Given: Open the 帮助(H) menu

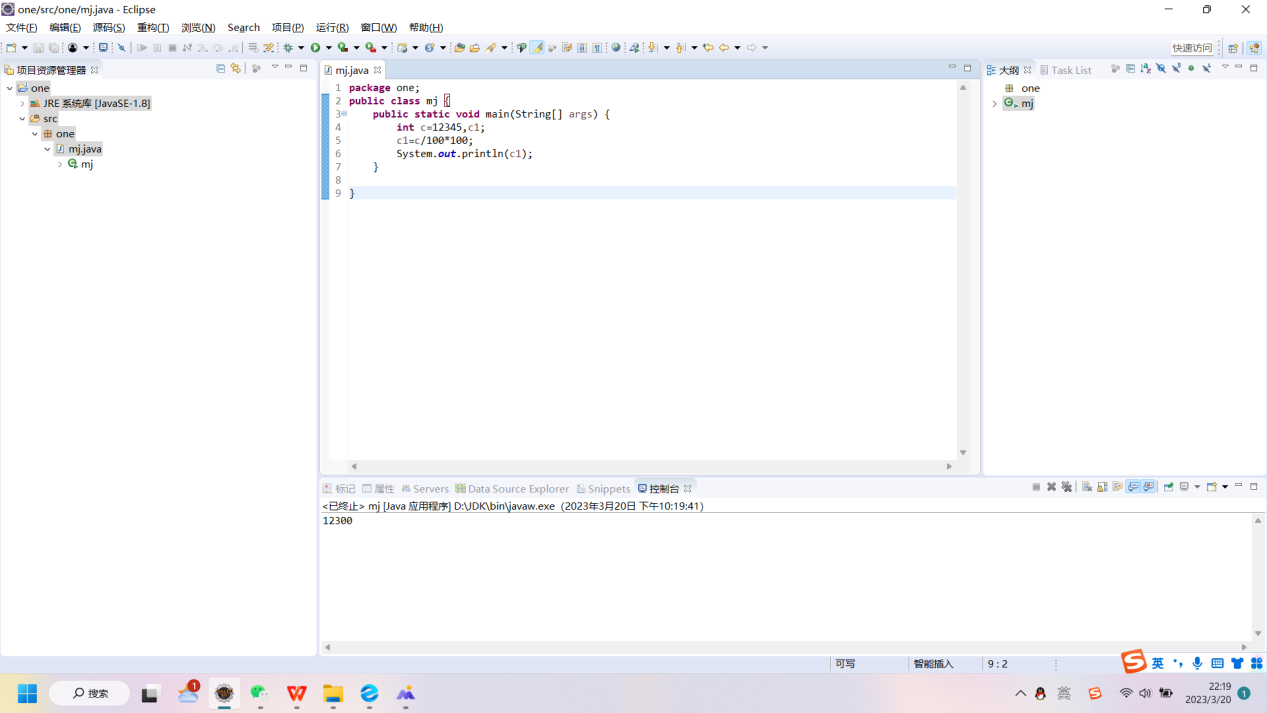Looking at the screenshot, I should tap(426, 27).
